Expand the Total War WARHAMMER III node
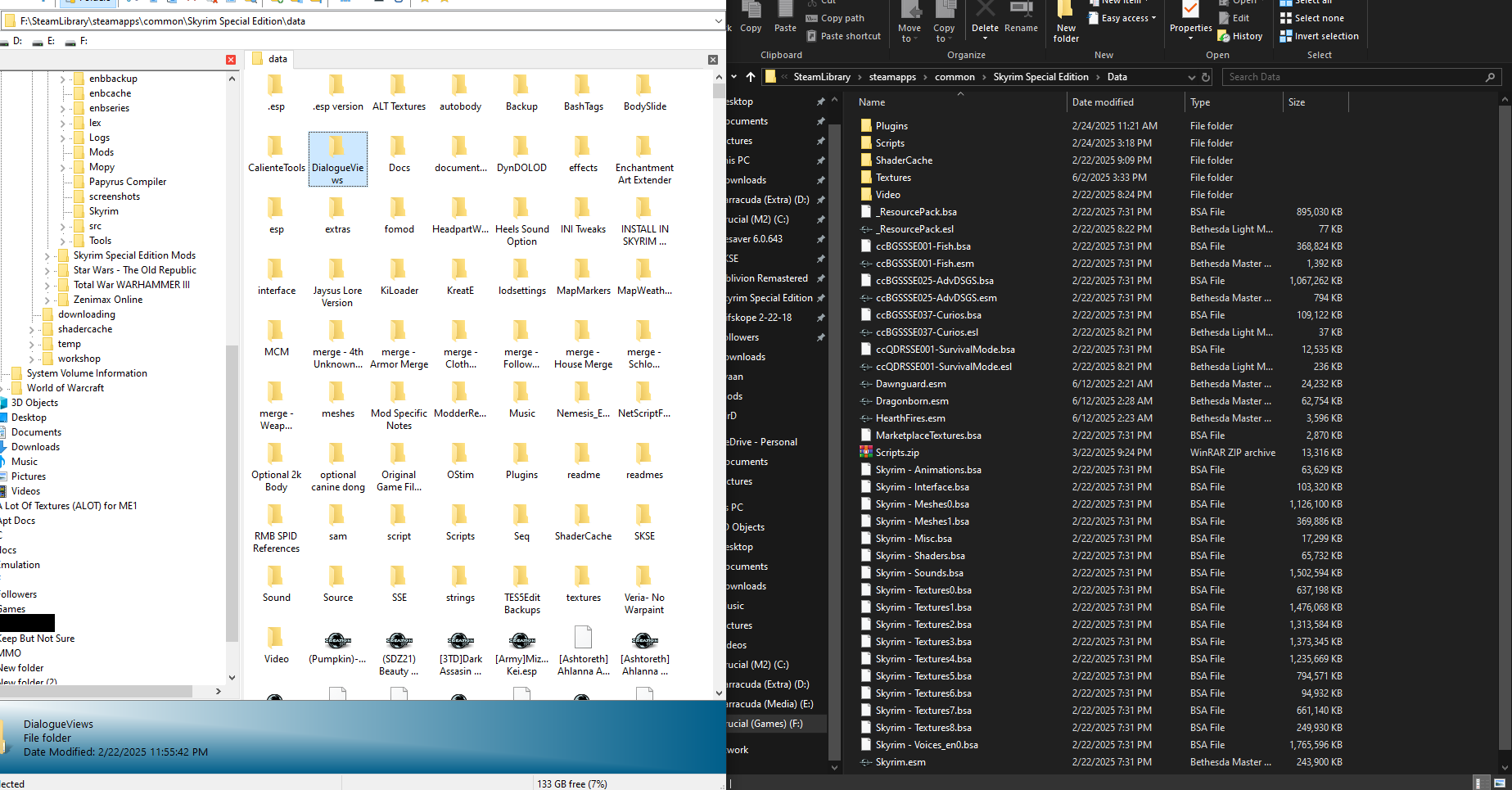This screenshot has height=790, width=1512. [47, 285]
